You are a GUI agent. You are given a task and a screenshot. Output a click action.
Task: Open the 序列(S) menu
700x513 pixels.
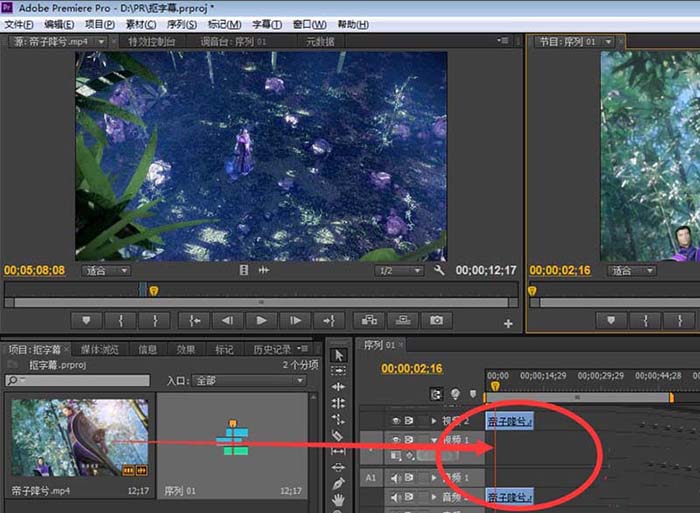[182, 25]
